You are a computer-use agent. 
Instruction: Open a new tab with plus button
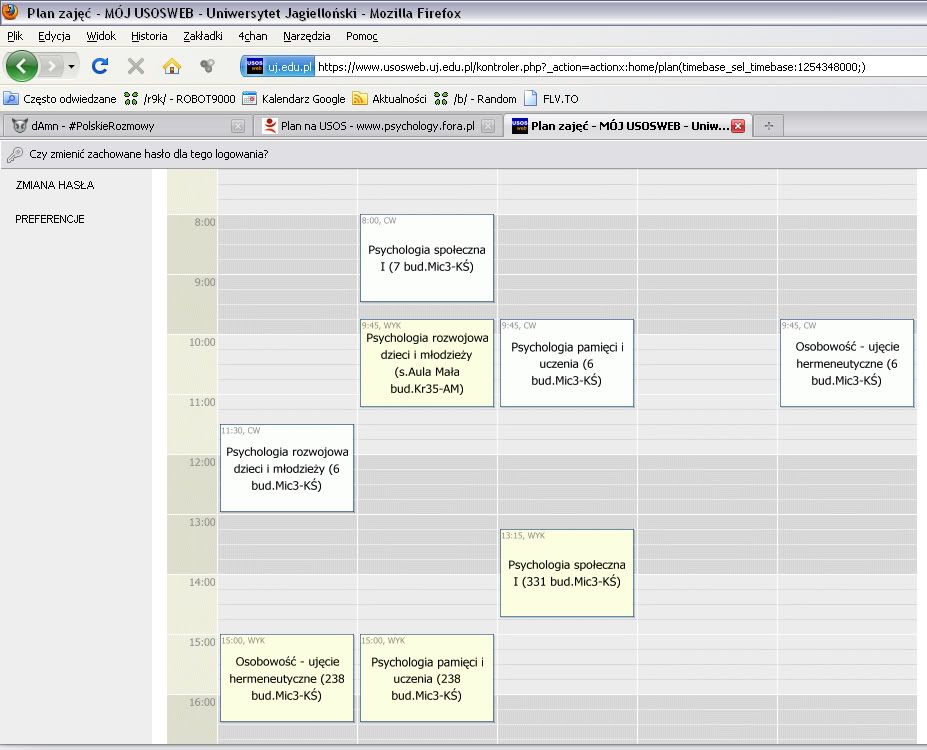tap(768, 126)
